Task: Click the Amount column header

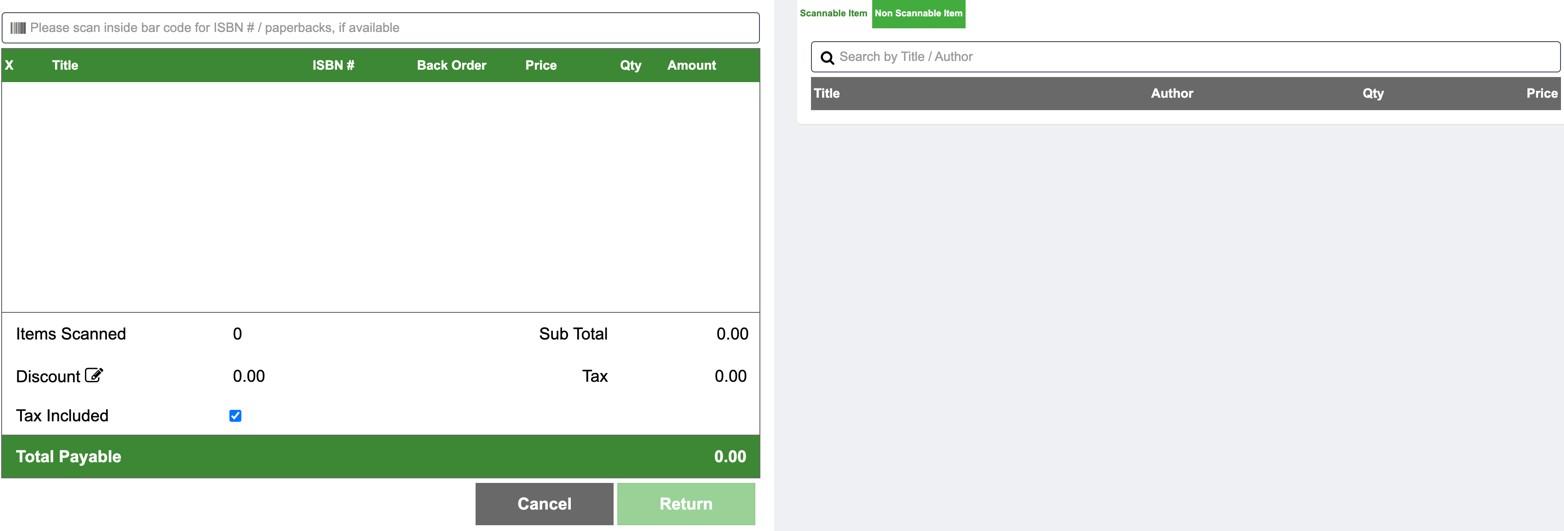Action: 691,65
